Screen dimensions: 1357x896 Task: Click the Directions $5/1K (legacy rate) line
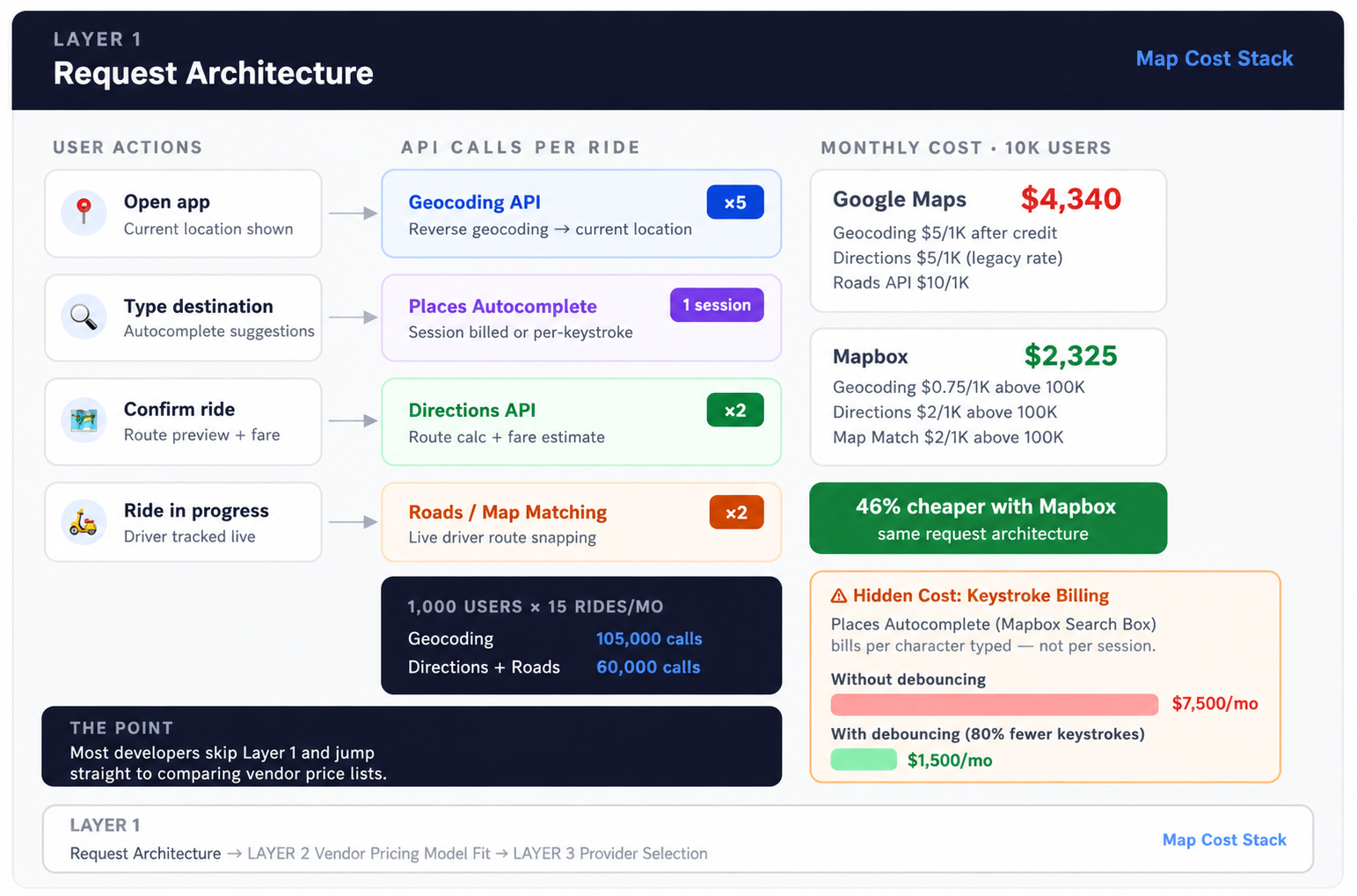(x=947, y=259)
